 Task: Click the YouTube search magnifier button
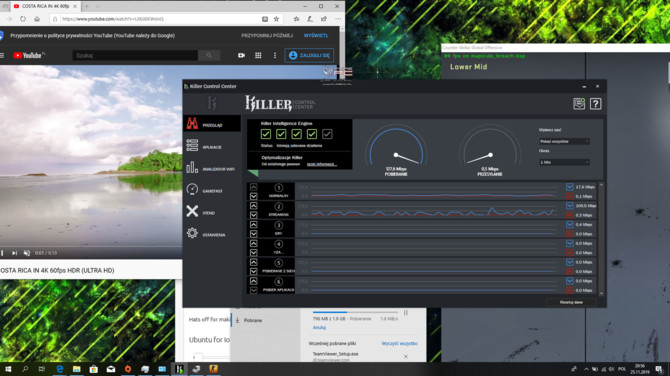point(209,55)
